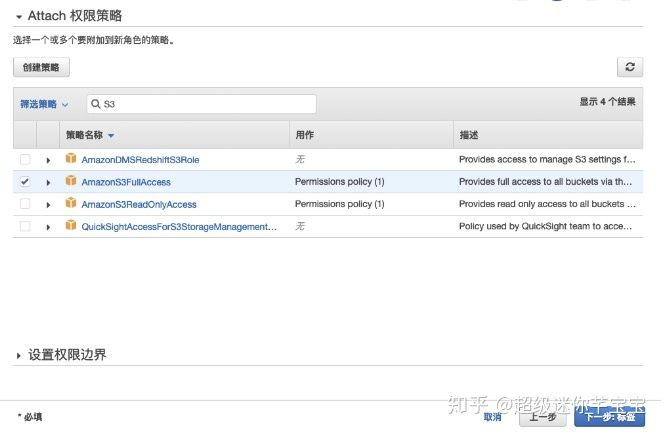Click the 描述 column header
This screenshot has height=434, width=664.
point(469,135)
